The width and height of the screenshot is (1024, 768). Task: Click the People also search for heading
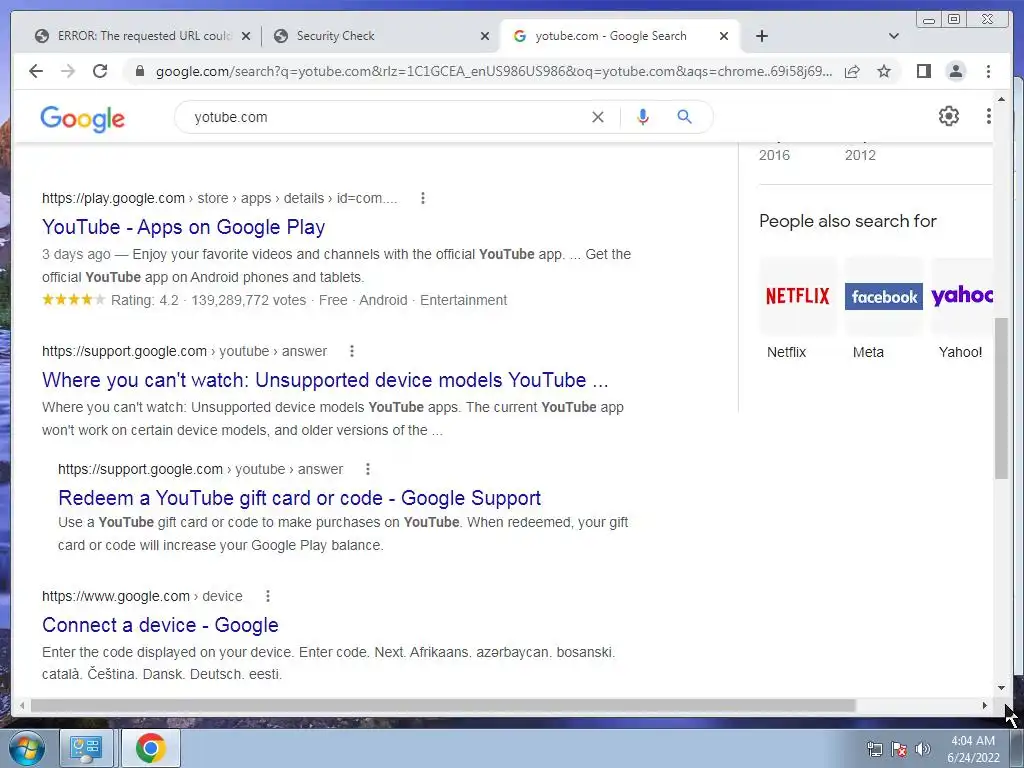(x=848, y=221)
